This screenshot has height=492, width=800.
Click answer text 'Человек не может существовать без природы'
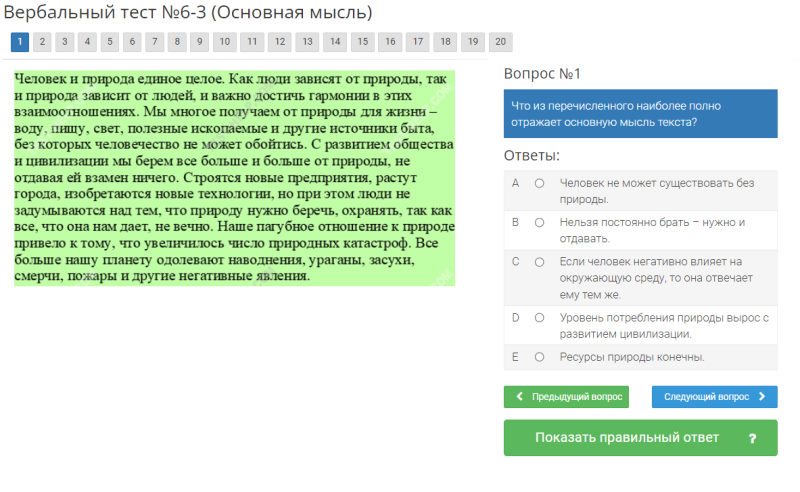657,191
